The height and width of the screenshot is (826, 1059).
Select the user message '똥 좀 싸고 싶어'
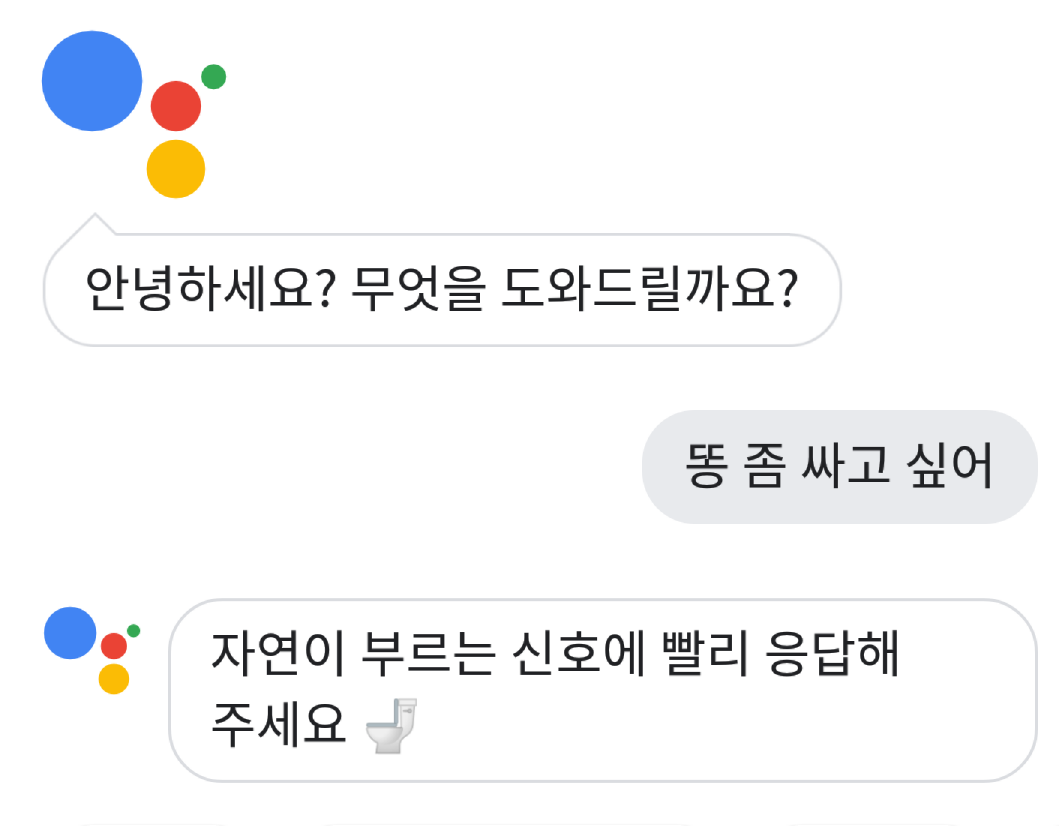839,467
